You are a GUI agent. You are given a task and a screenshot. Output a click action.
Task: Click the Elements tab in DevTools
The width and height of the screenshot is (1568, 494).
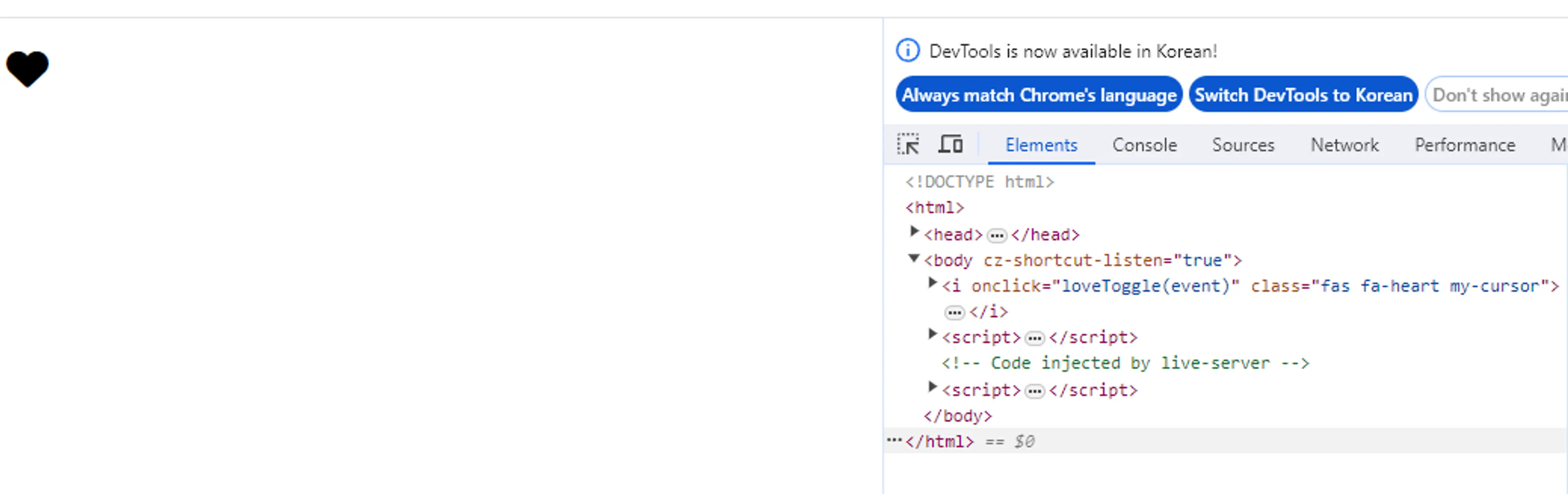[1040, 145]
